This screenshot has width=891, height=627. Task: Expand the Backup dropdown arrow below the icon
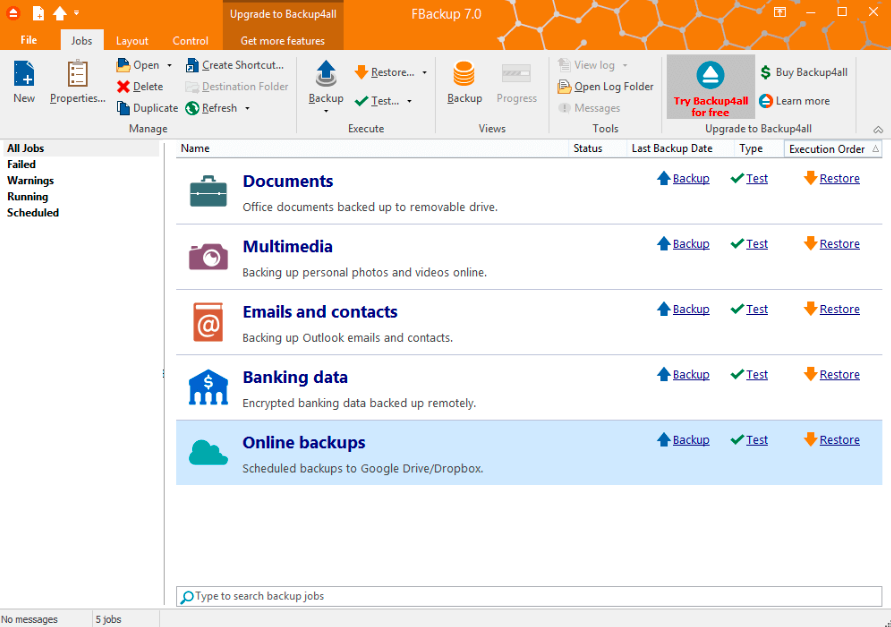(326, 111)
